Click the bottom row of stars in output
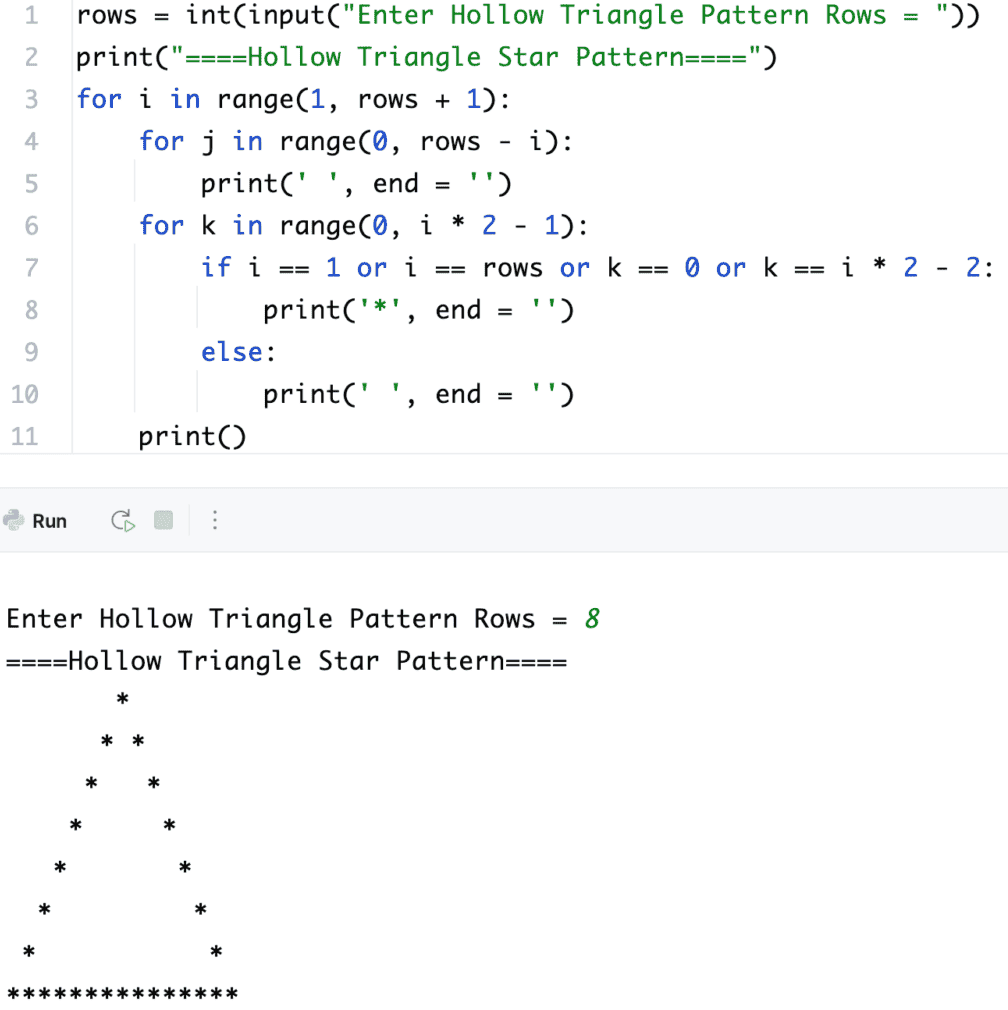The image size is (1008, 1010). 120,993
